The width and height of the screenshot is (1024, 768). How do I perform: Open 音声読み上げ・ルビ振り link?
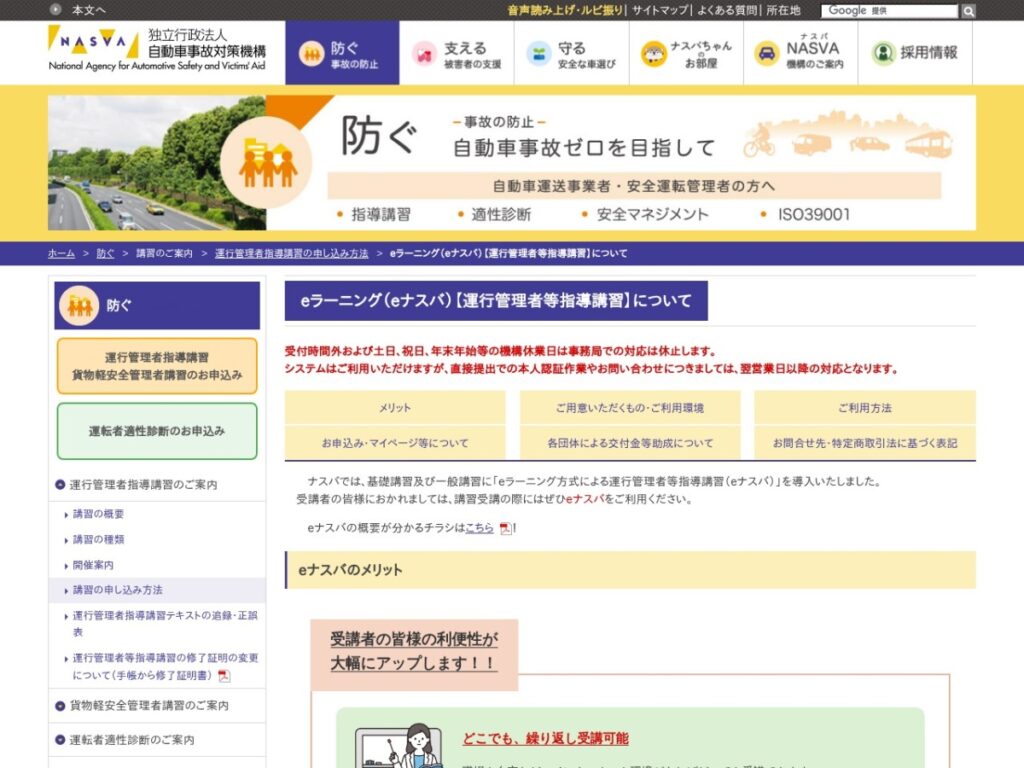[565, 10]
